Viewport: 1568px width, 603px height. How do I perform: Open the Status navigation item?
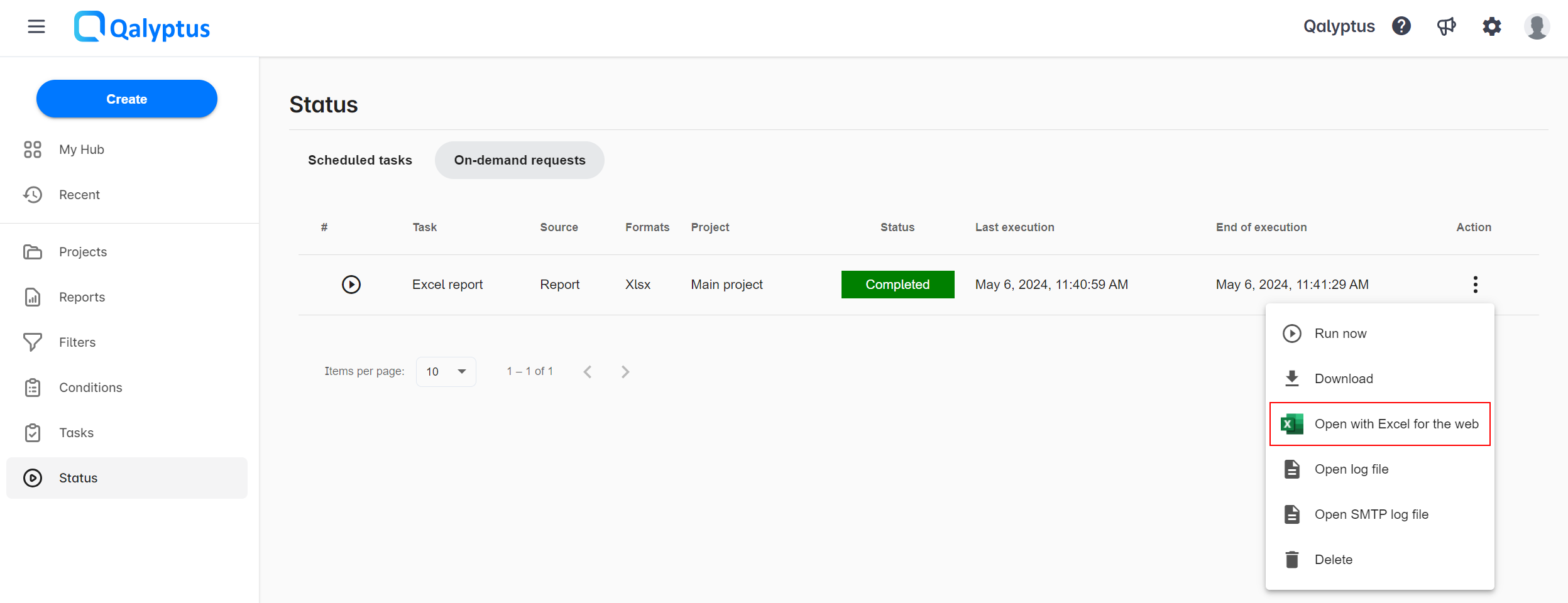78,477
